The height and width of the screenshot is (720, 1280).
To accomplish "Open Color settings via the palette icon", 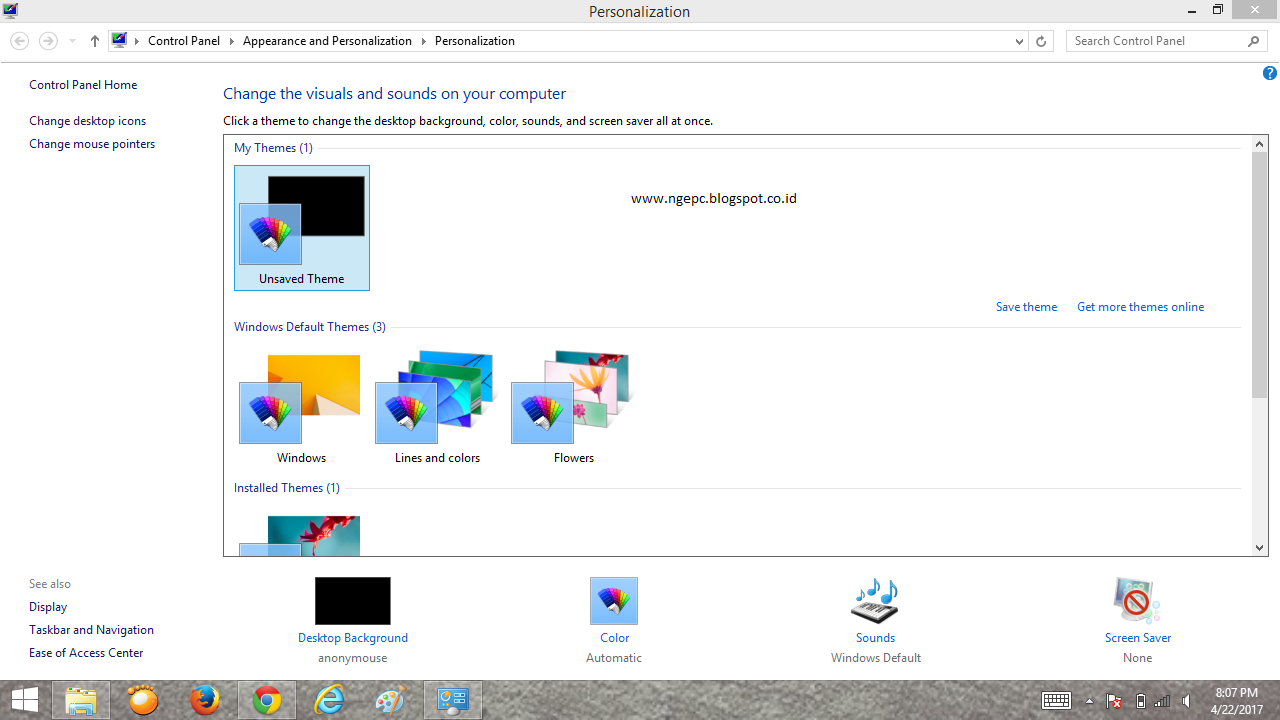I will coord(613,600).
